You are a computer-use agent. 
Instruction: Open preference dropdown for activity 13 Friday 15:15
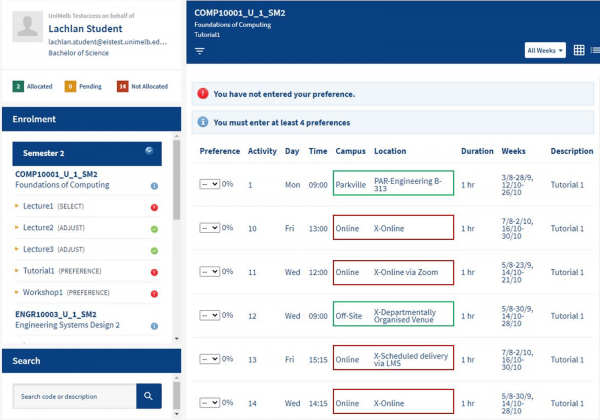[209, 359]
